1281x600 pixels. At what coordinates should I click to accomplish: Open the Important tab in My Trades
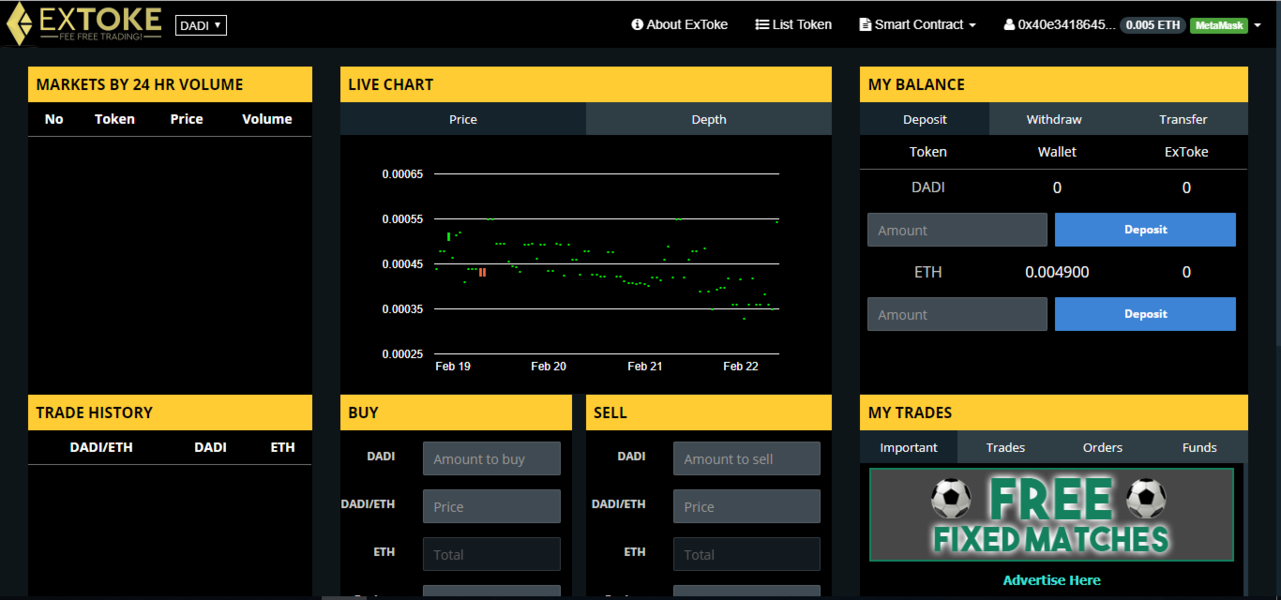(908, 447)
